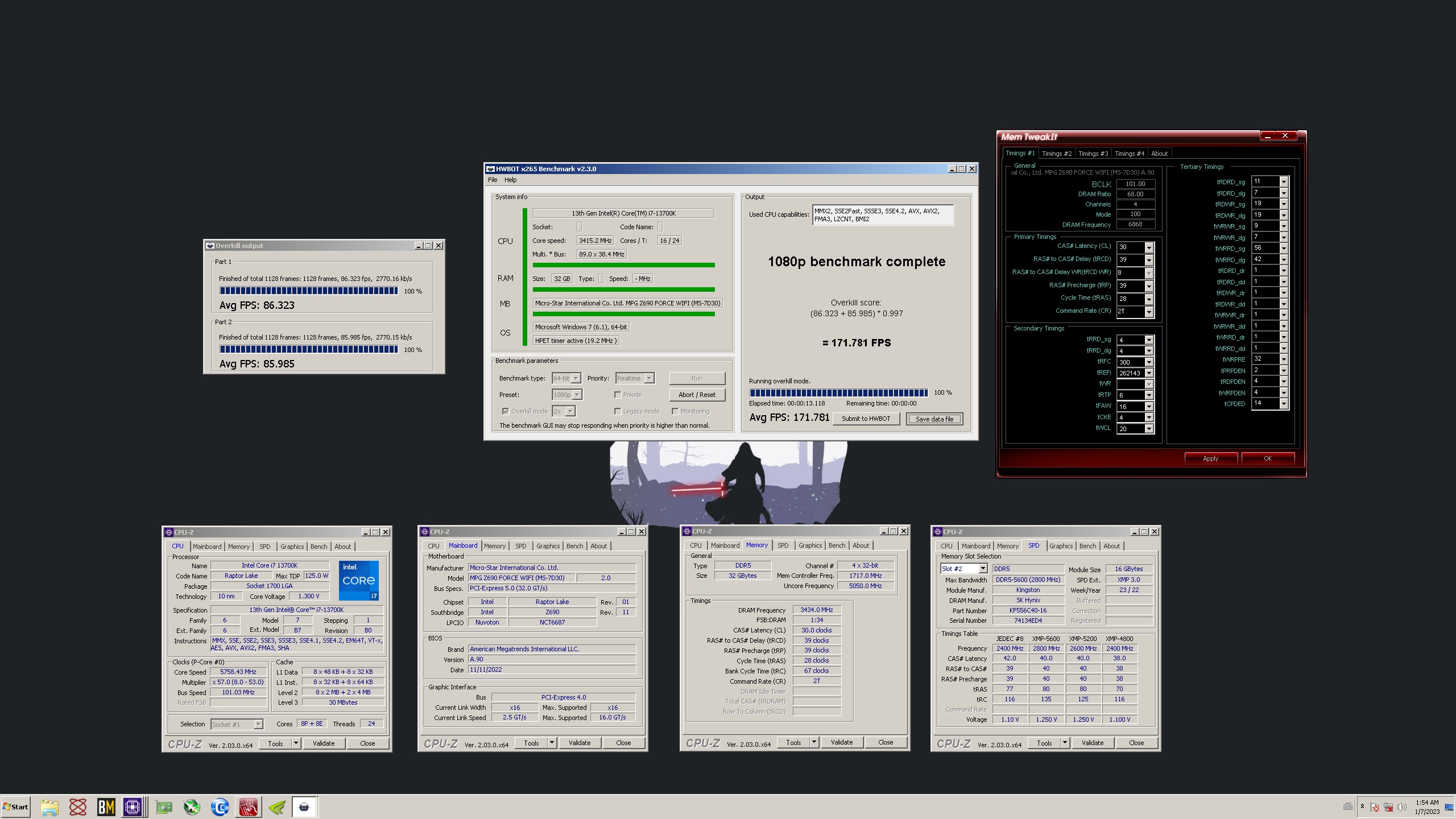
Task: Click the disconnected network tray icon
Action: click(1388, 807)
